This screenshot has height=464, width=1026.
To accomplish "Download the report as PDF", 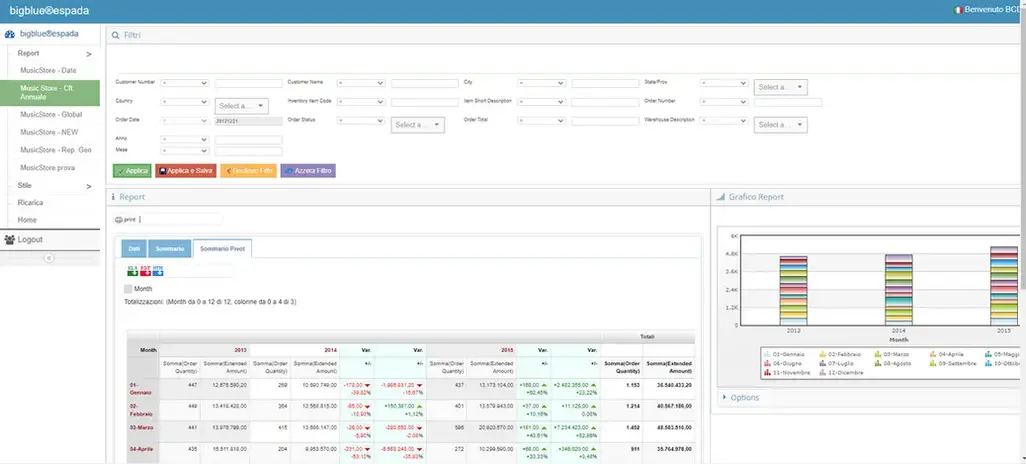I will [145, 271].
